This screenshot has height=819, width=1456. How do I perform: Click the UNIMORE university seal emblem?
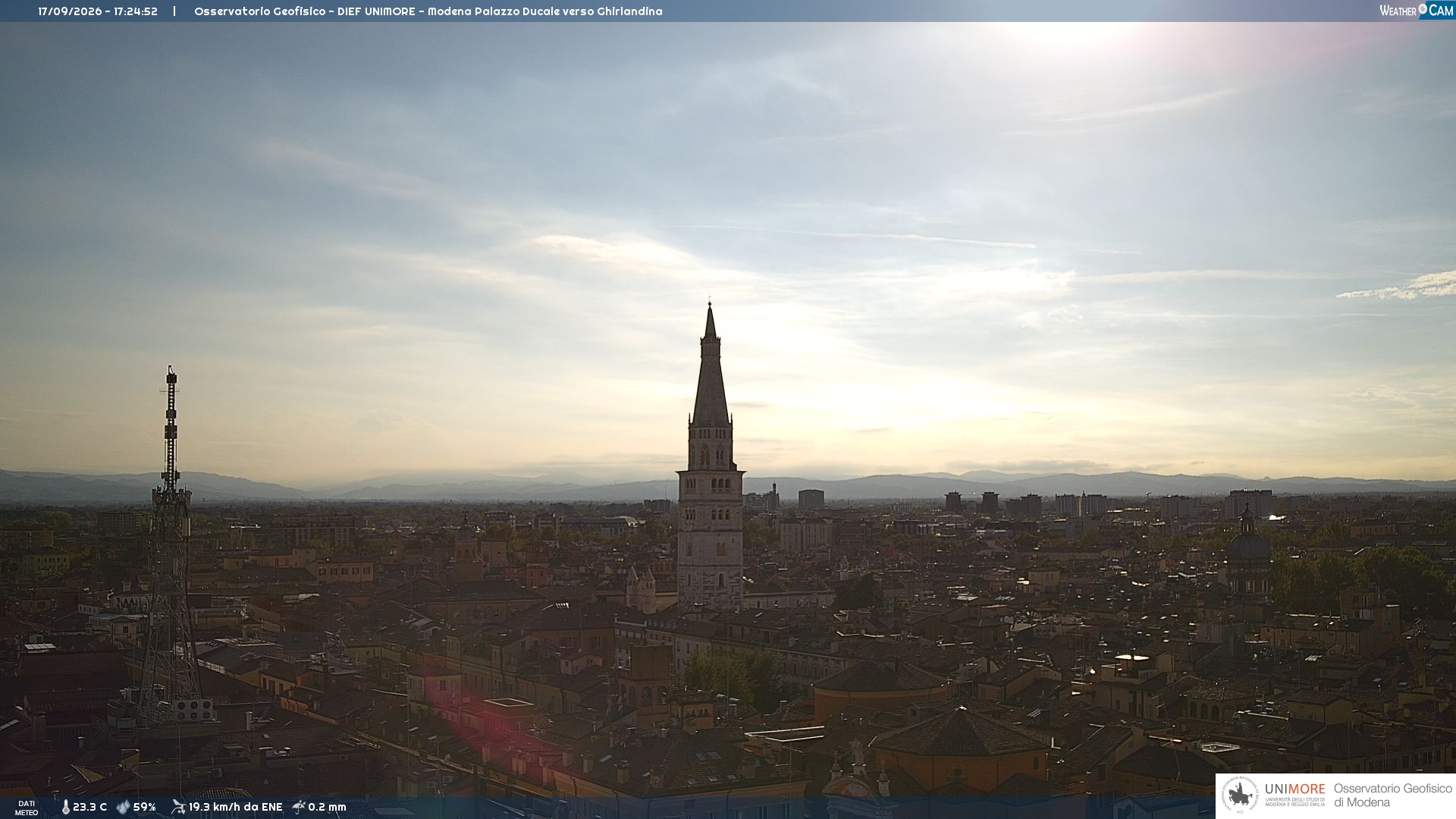[x=1240, y=795]
